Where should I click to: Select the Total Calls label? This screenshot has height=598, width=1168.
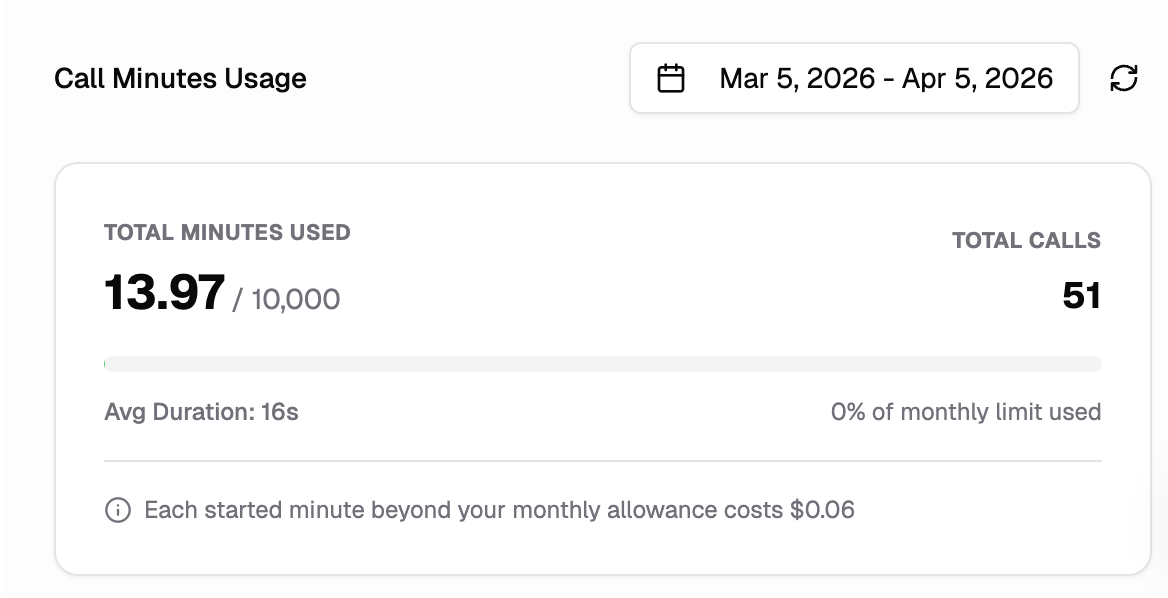1026,240
